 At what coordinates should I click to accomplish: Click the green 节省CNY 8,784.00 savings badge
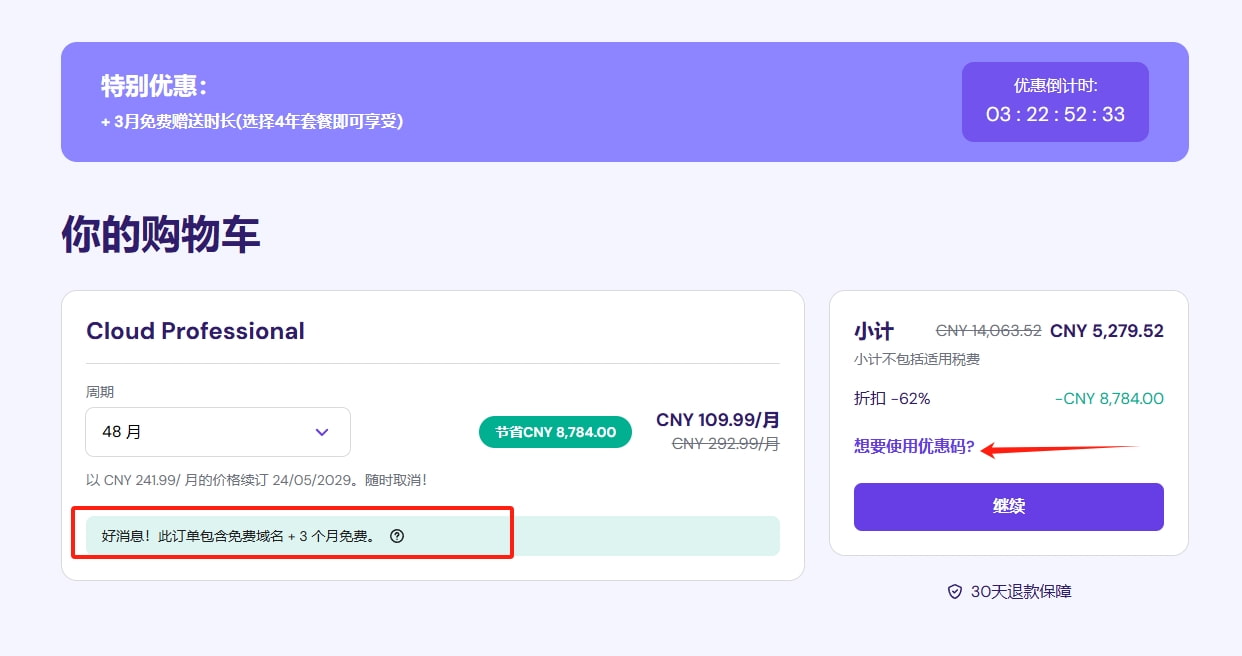[x=555, y=431]
